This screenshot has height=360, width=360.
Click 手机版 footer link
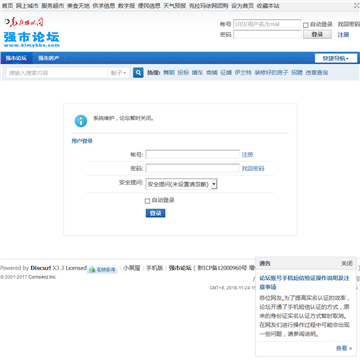(x=155, y=268)
